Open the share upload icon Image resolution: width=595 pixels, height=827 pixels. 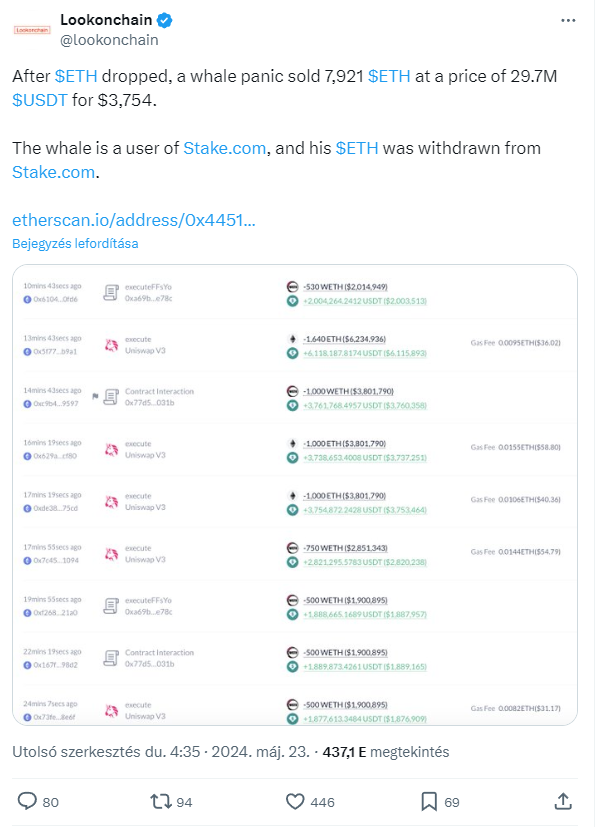pos(563,801)
